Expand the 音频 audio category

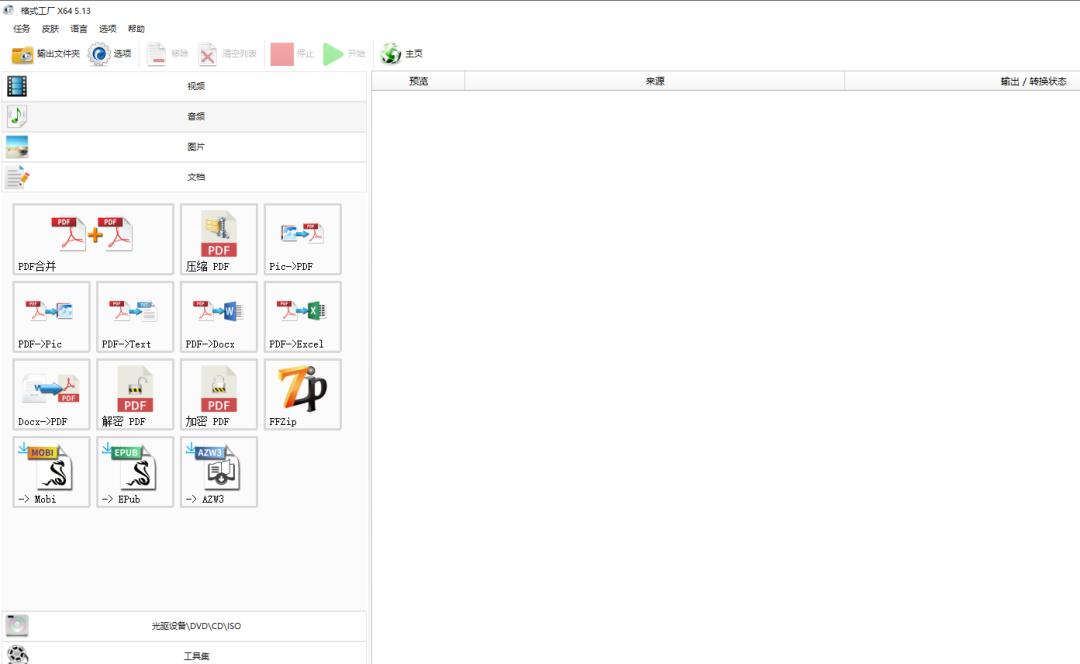(184, 116)
